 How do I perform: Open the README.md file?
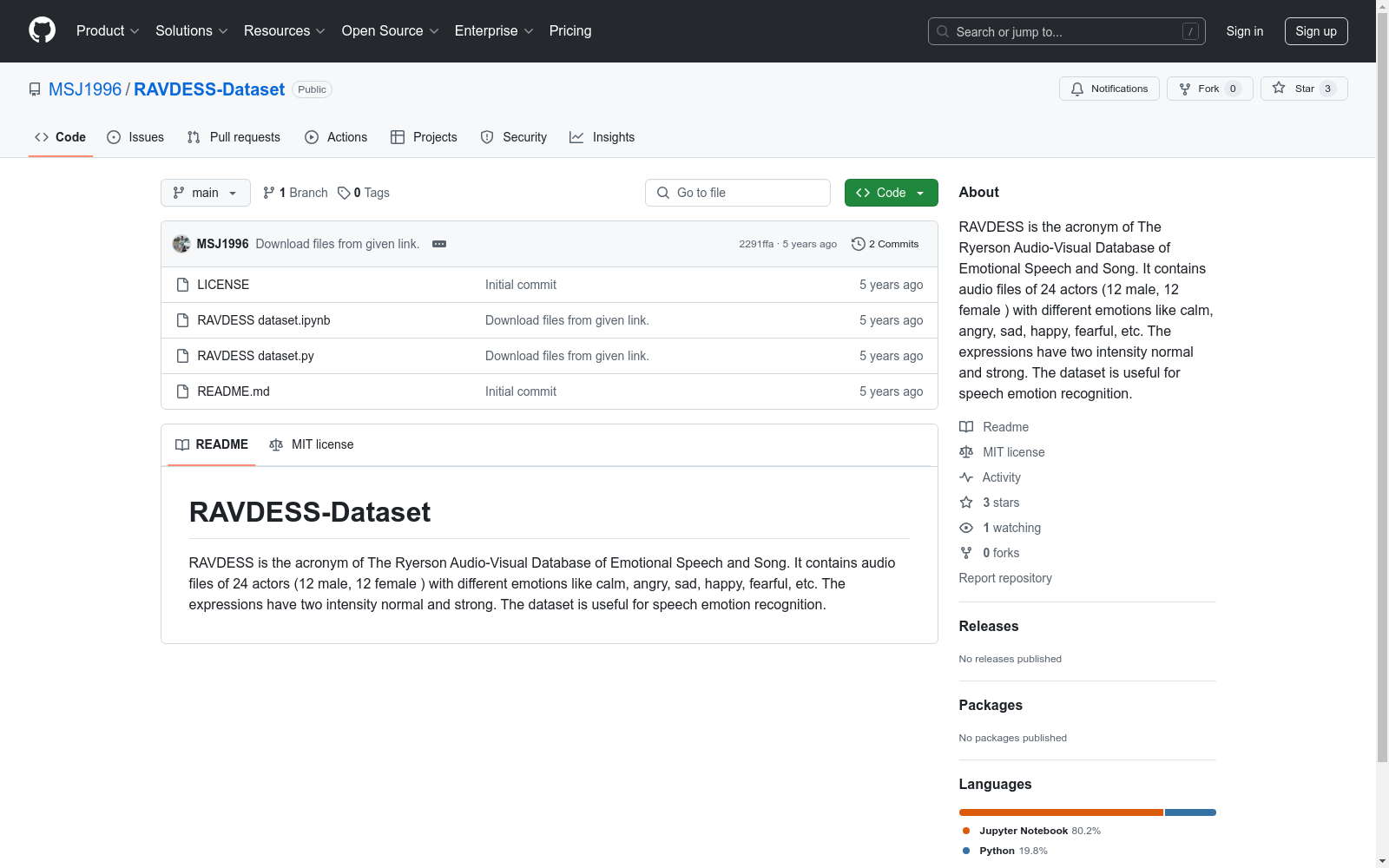click(x=234, y=391)
